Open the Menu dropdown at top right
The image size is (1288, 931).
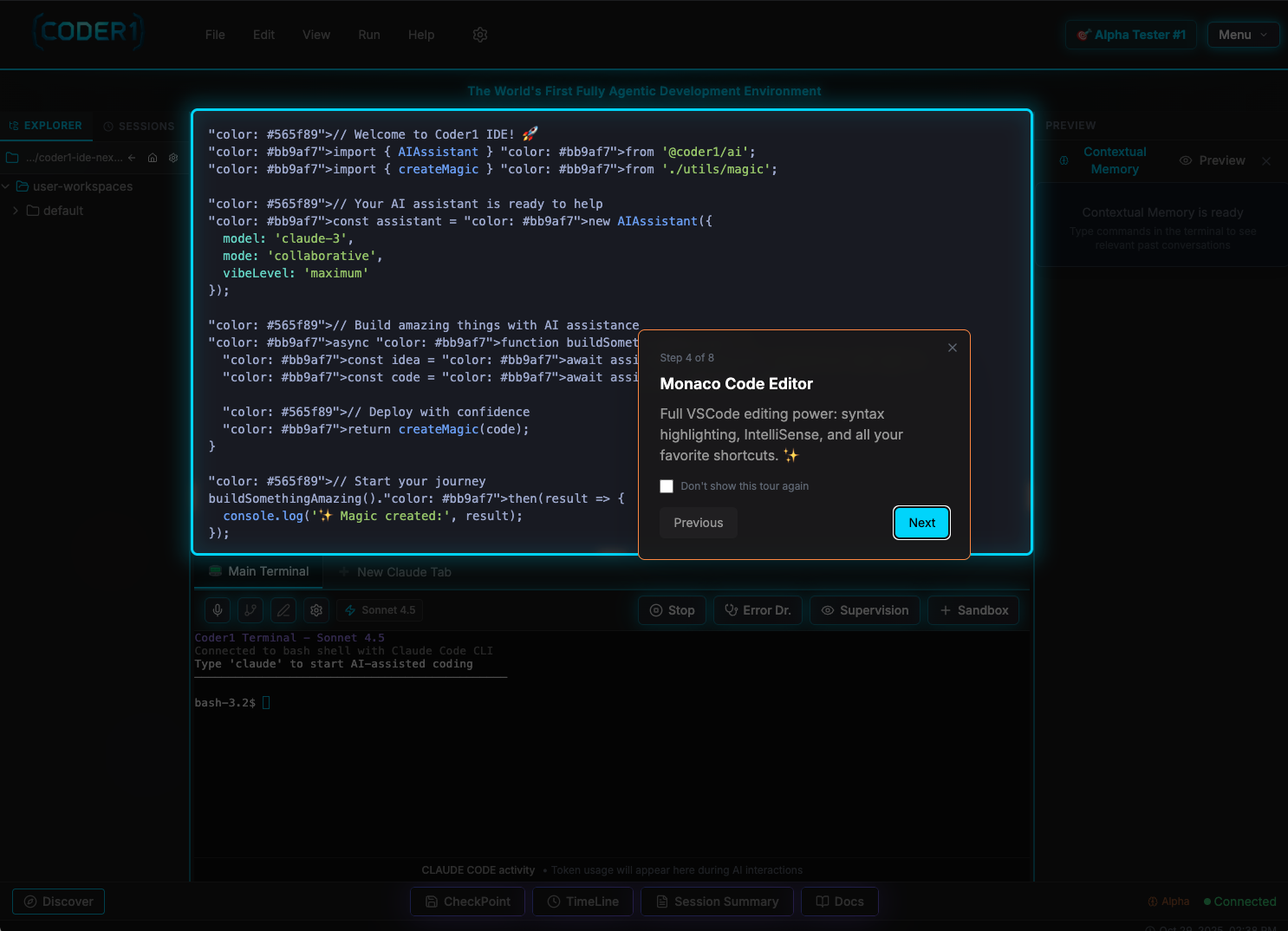click(1243, 35)
